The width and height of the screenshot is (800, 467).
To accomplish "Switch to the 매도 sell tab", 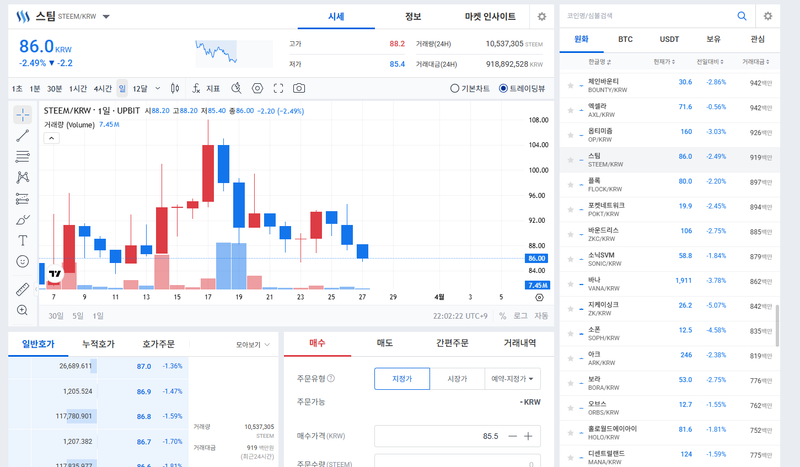I will point(384,343).
